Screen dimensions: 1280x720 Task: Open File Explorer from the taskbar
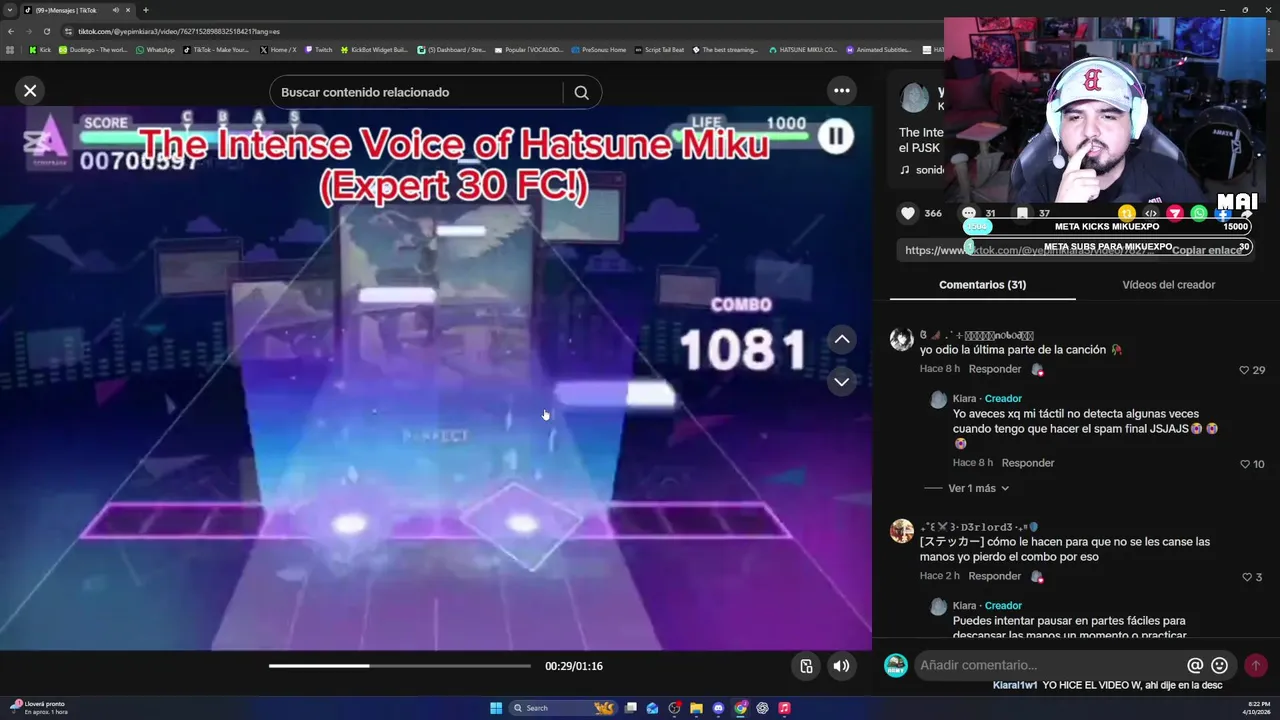coord(696,708)
